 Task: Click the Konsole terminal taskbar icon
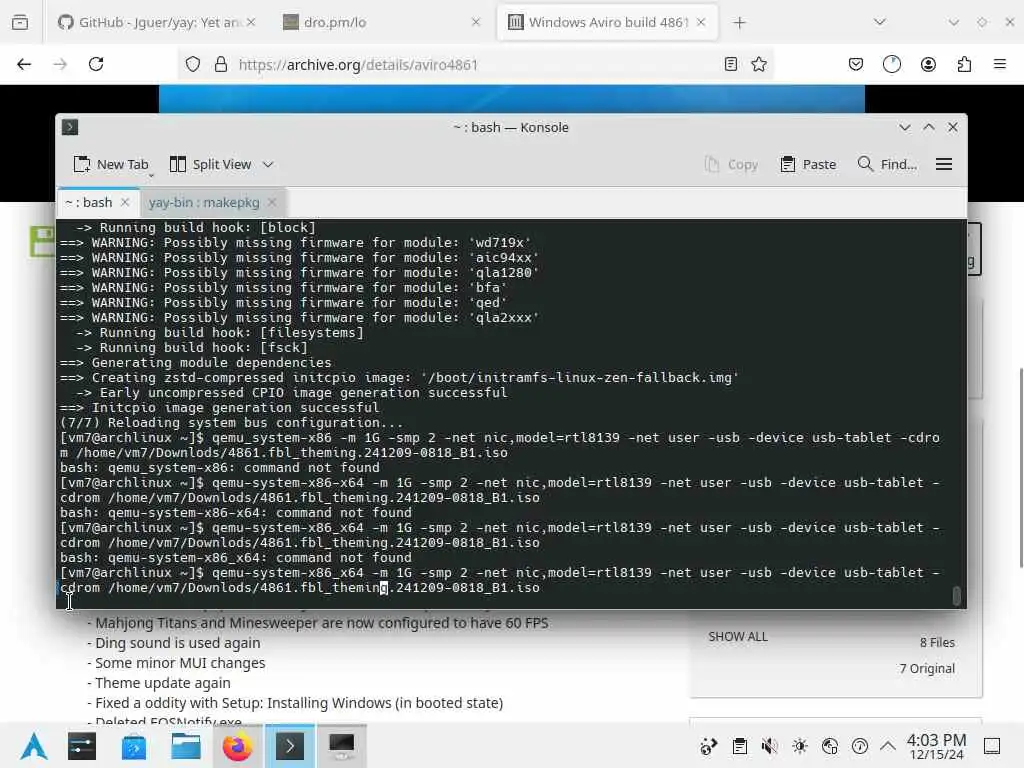point(290,746)
